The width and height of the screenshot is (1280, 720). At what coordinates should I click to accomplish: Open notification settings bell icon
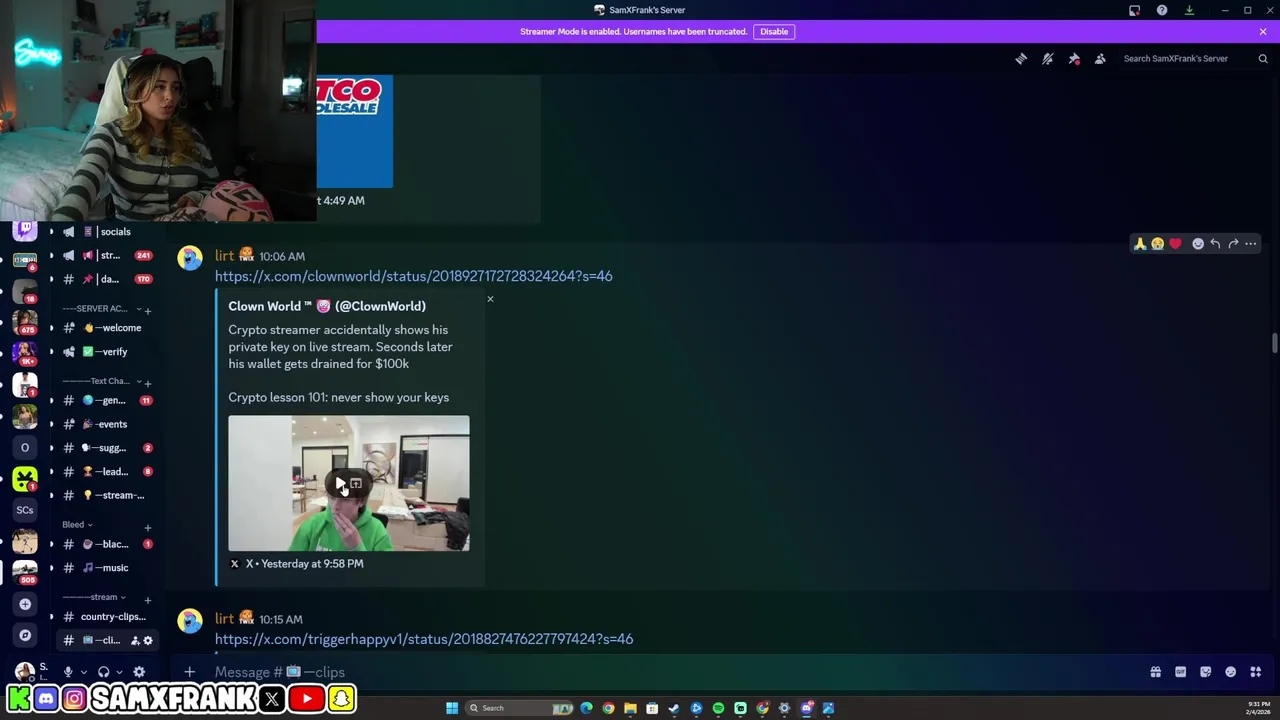[x=1047, y=59]
